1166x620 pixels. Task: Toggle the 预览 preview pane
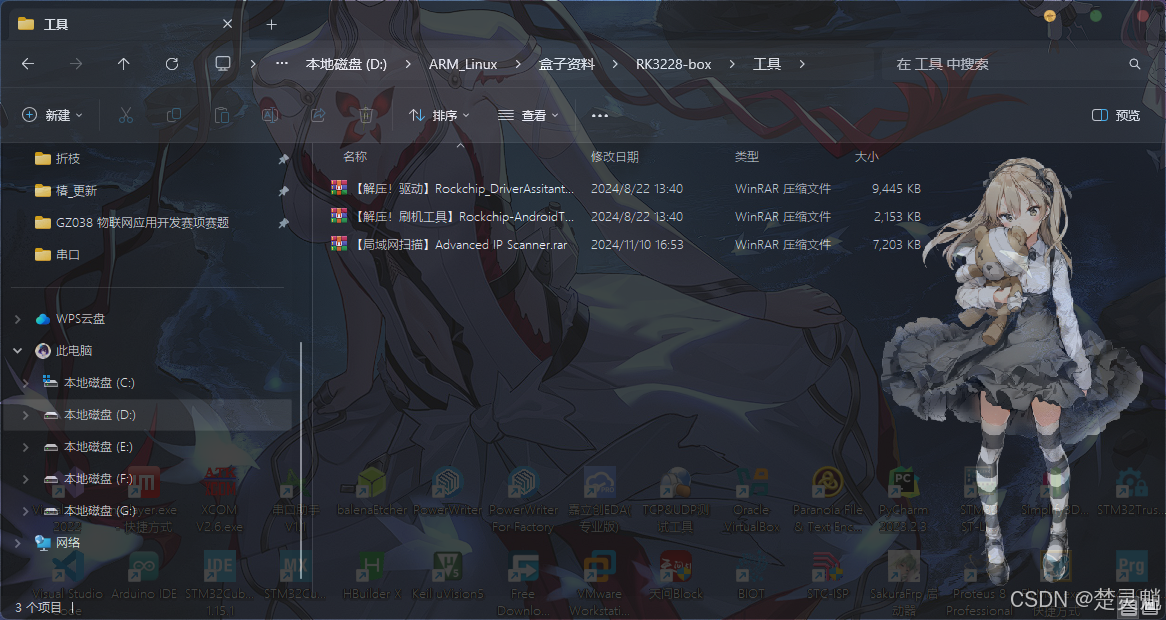pyautogui.click(x=1115, y=114)
